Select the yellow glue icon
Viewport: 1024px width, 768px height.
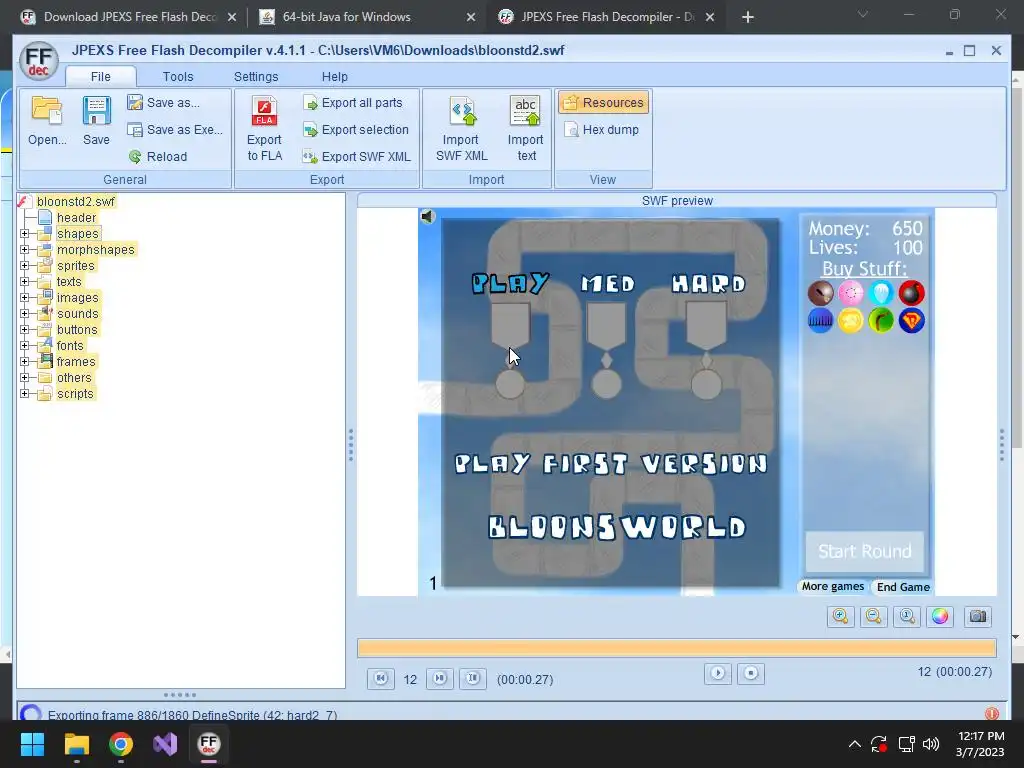click(850, 321)
